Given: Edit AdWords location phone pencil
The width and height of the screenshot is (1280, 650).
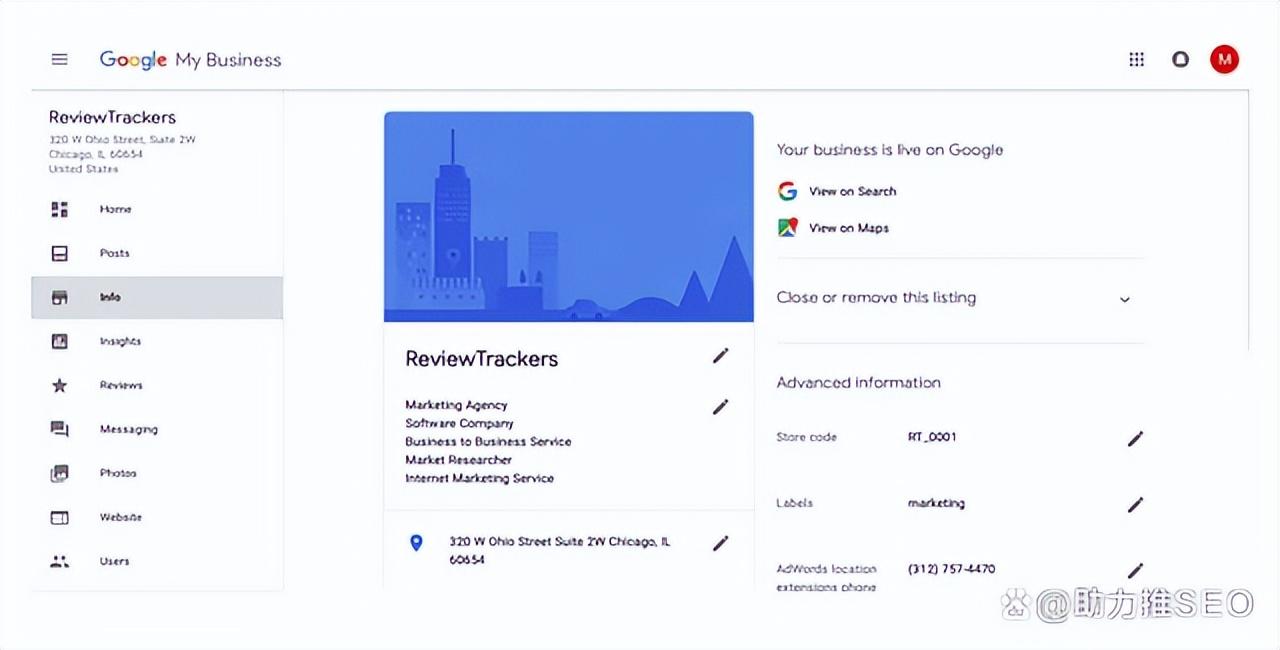Looking at the screenshot, I should (1135, 570).
